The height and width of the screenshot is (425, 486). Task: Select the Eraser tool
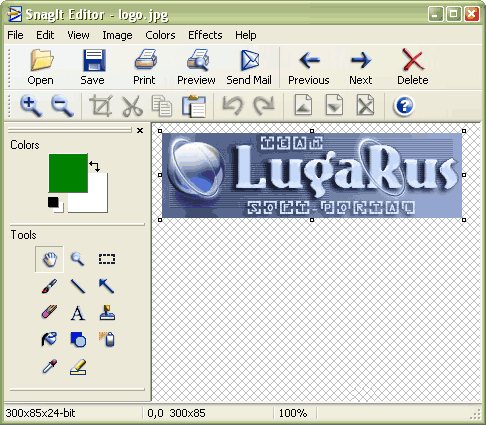pyautogui.click(x=49, y=312)
